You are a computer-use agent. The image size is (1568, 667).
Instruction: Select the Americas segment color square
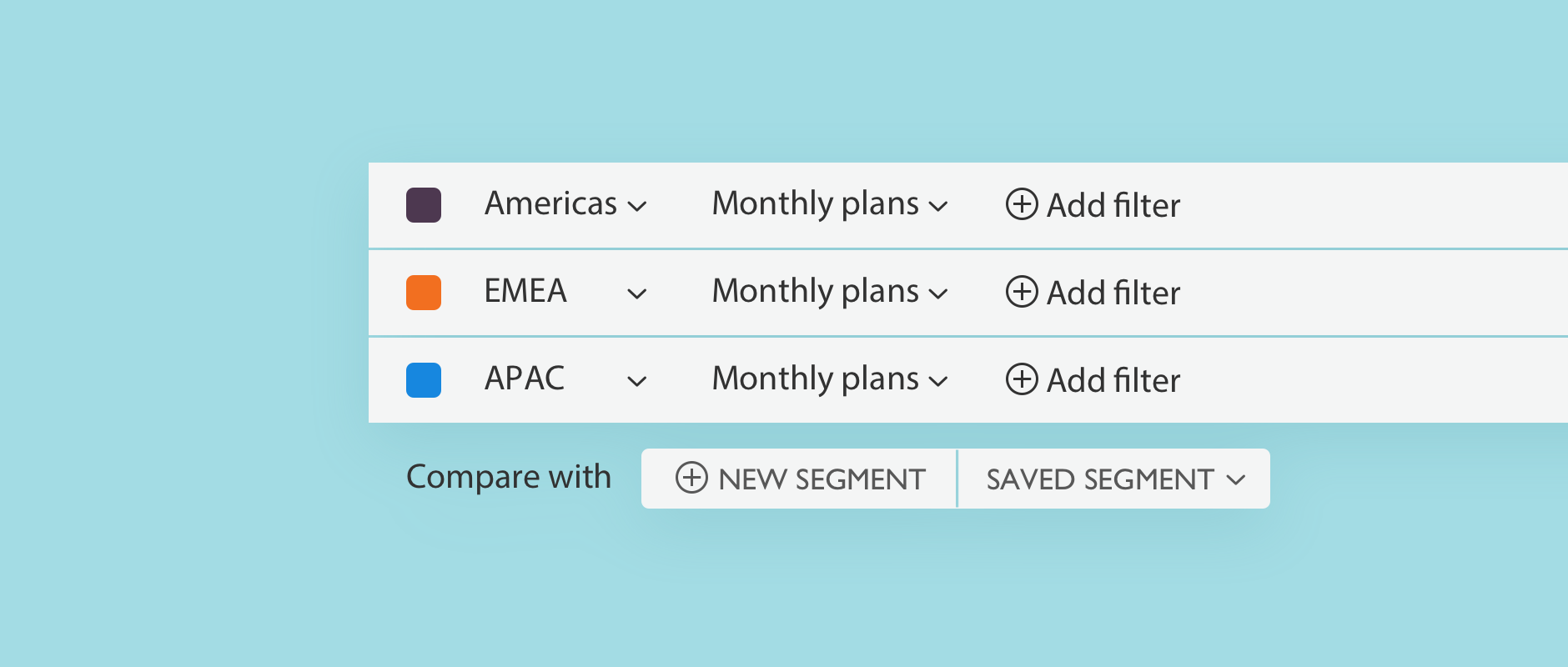pyautogui.click(x=424, y=205)
